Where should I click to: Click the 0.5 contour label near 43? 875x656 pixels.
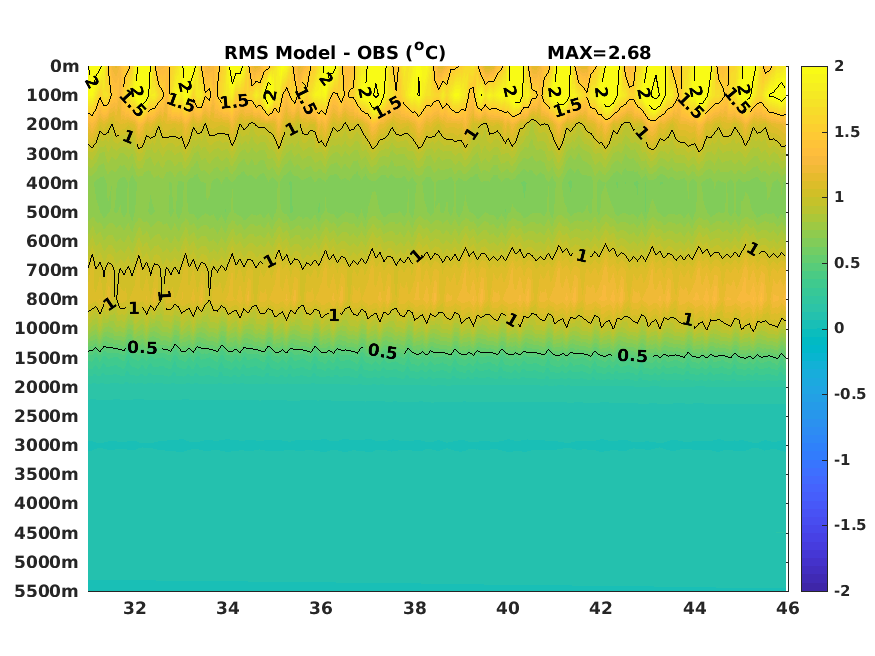pyautogui.click(x=632, y=355)
